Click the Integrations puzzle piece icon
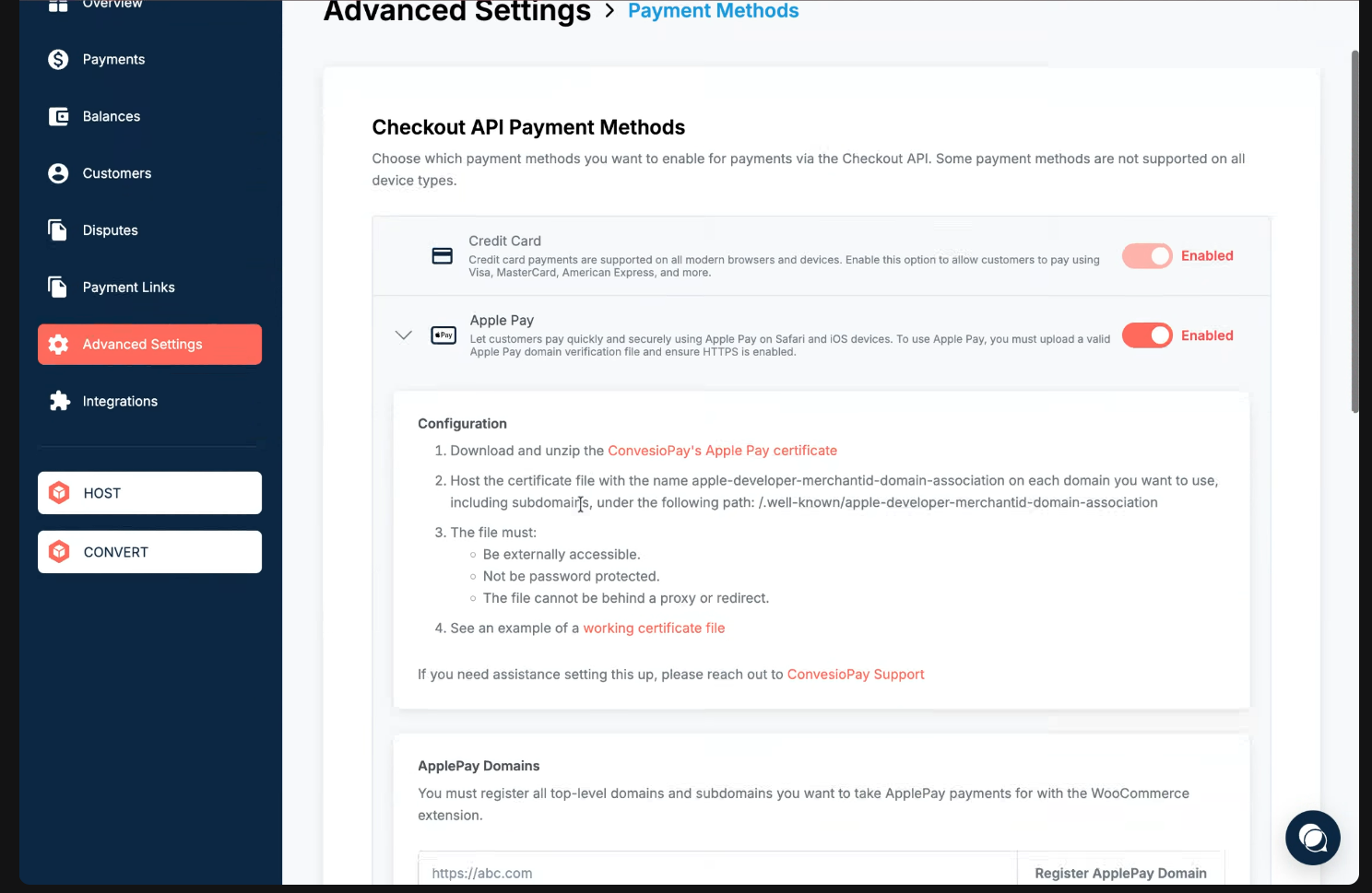The width and height of the screenshot is (1372, 893). click(59, 401)
